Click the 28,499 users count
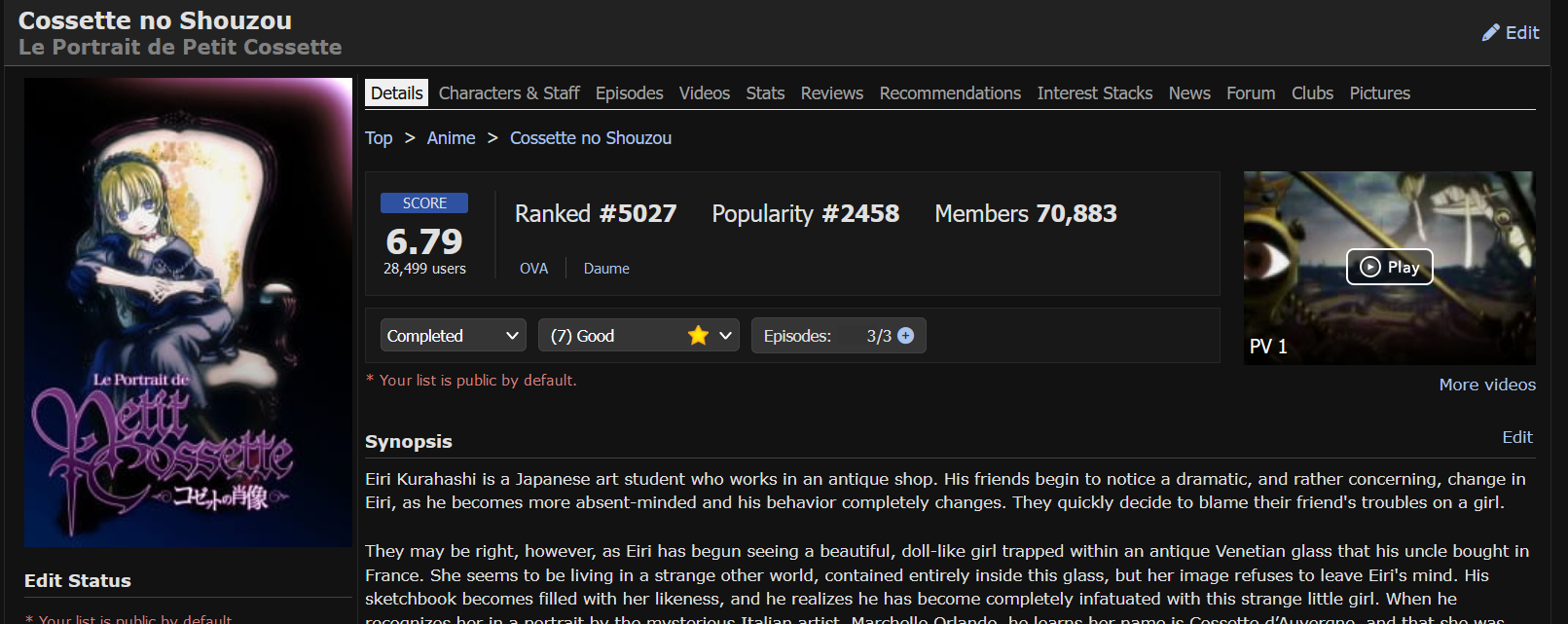Viewport: 1568px width, 624px height. pos(424,269)
